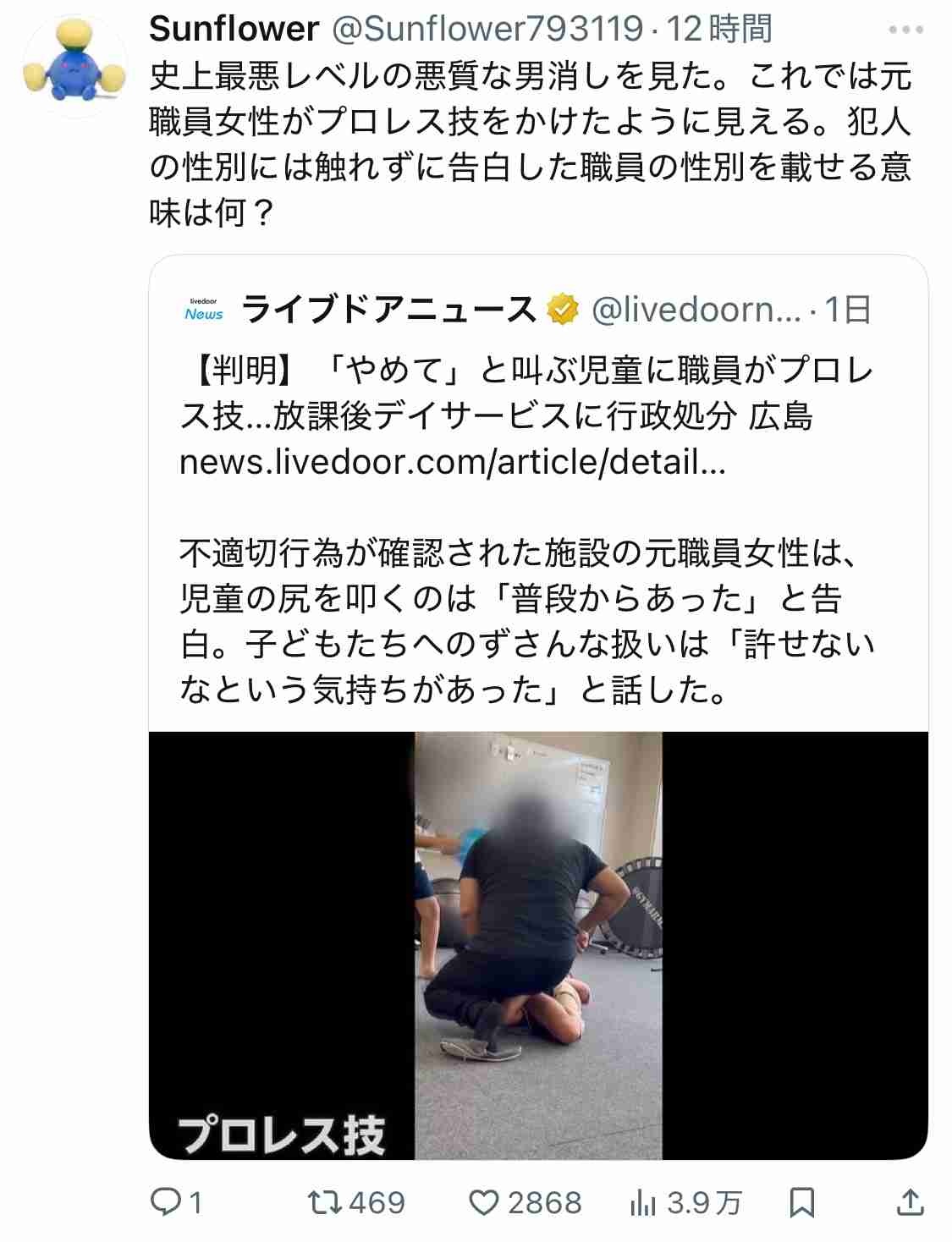The height and width of the screenshot is (1242, 952).
Task: Bookmark this tweet
Action: tap(801, 1202)
